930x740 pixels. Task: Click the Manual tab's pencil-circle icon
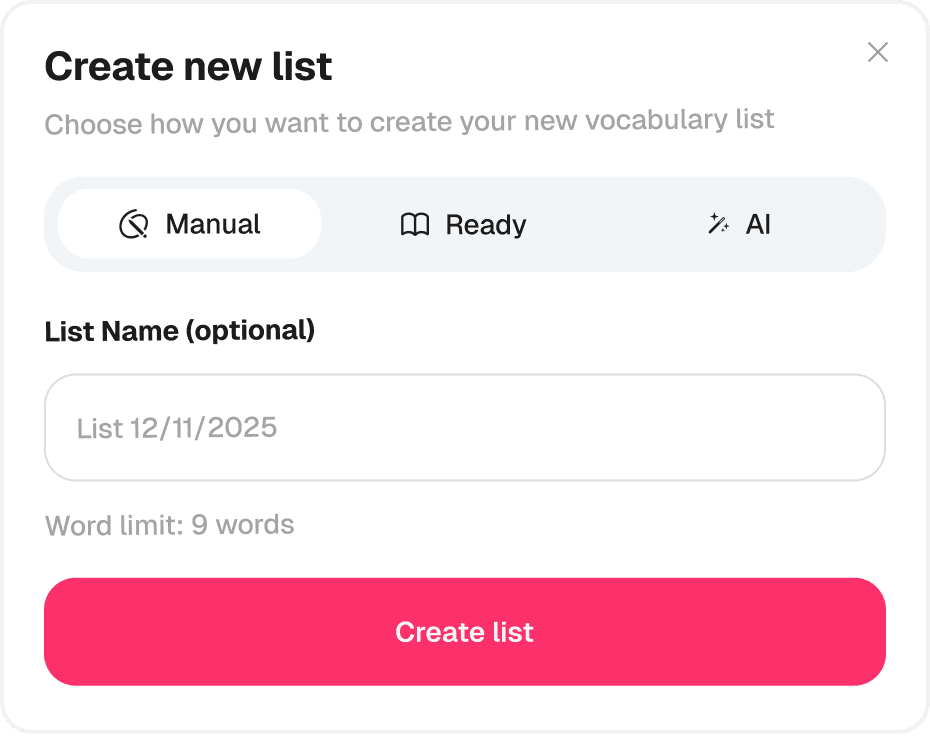(x=133, y=225)
